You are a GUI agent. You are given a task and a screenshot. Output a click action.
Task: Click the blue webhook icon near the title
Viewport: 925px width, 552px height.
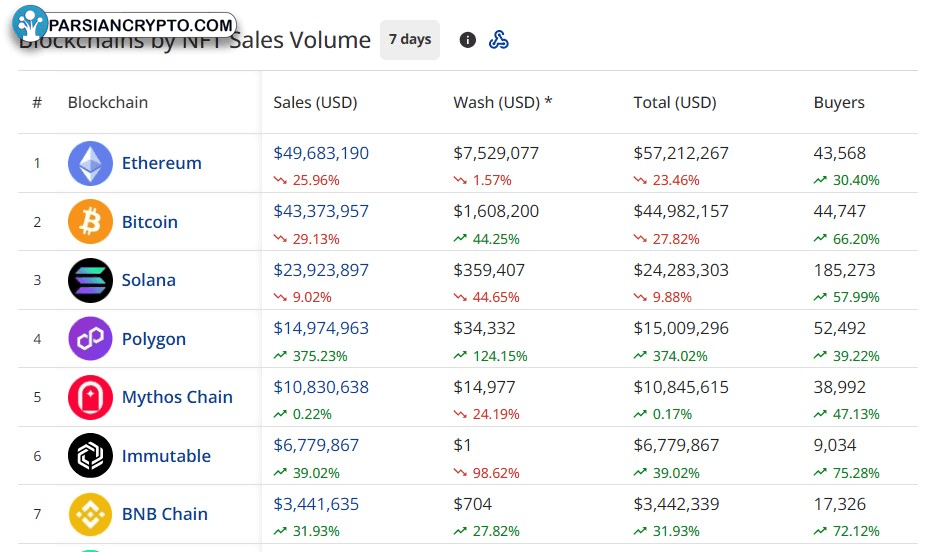pyautogui.click(x=498, y=40)
